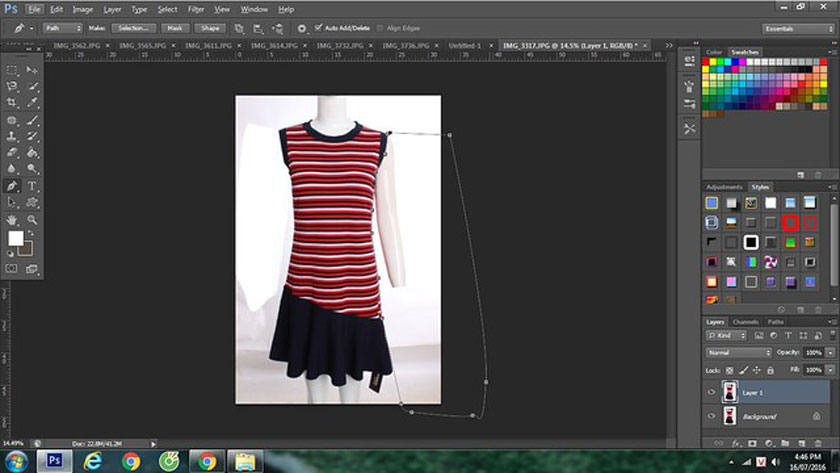
Task: Switch to the Paths tab
Action: 775,322
